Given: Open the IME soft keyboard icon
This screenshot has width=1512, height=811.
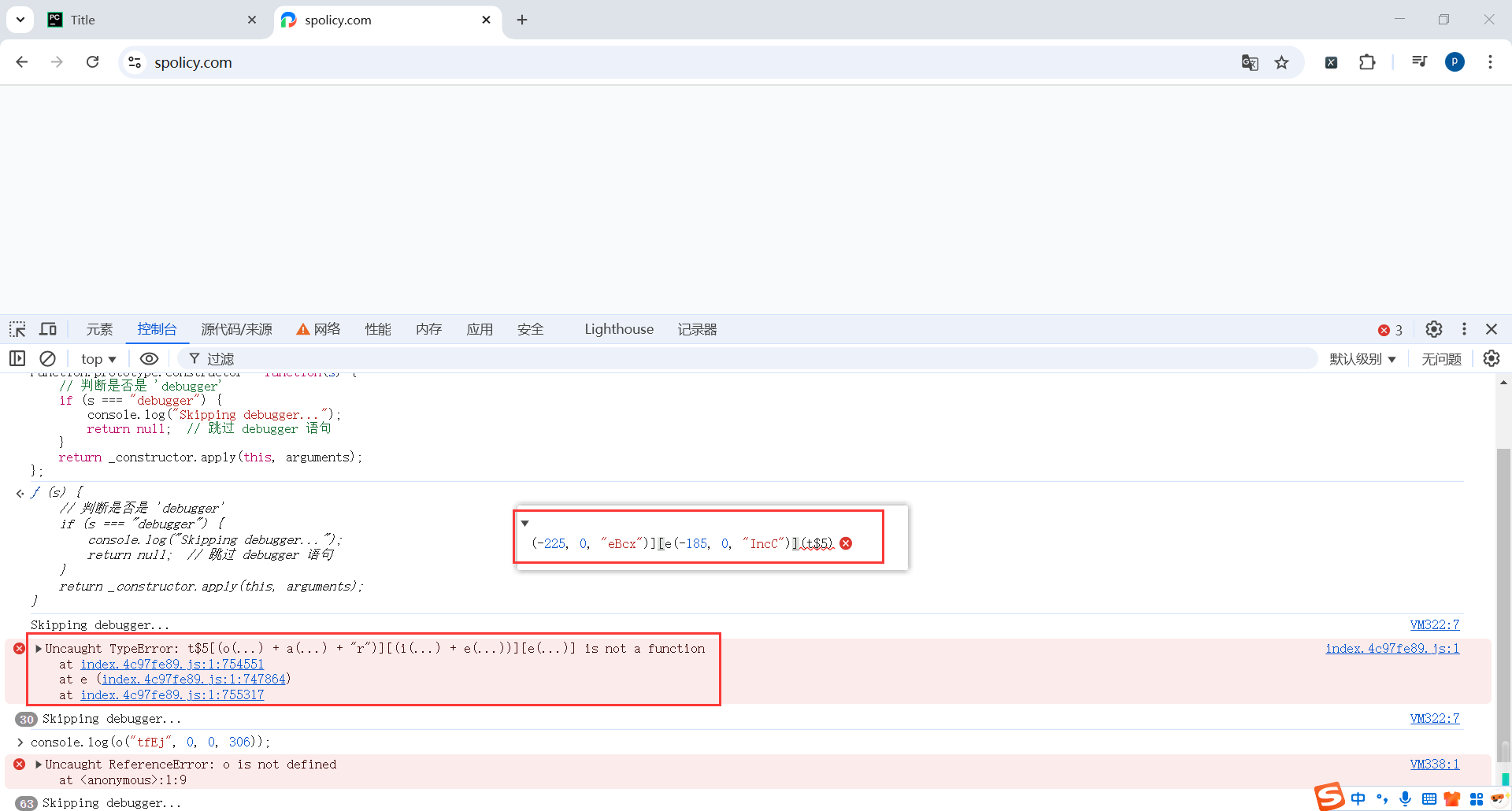Looking at the screenshot, I should pyautogui.click(x=1429, y=799).
